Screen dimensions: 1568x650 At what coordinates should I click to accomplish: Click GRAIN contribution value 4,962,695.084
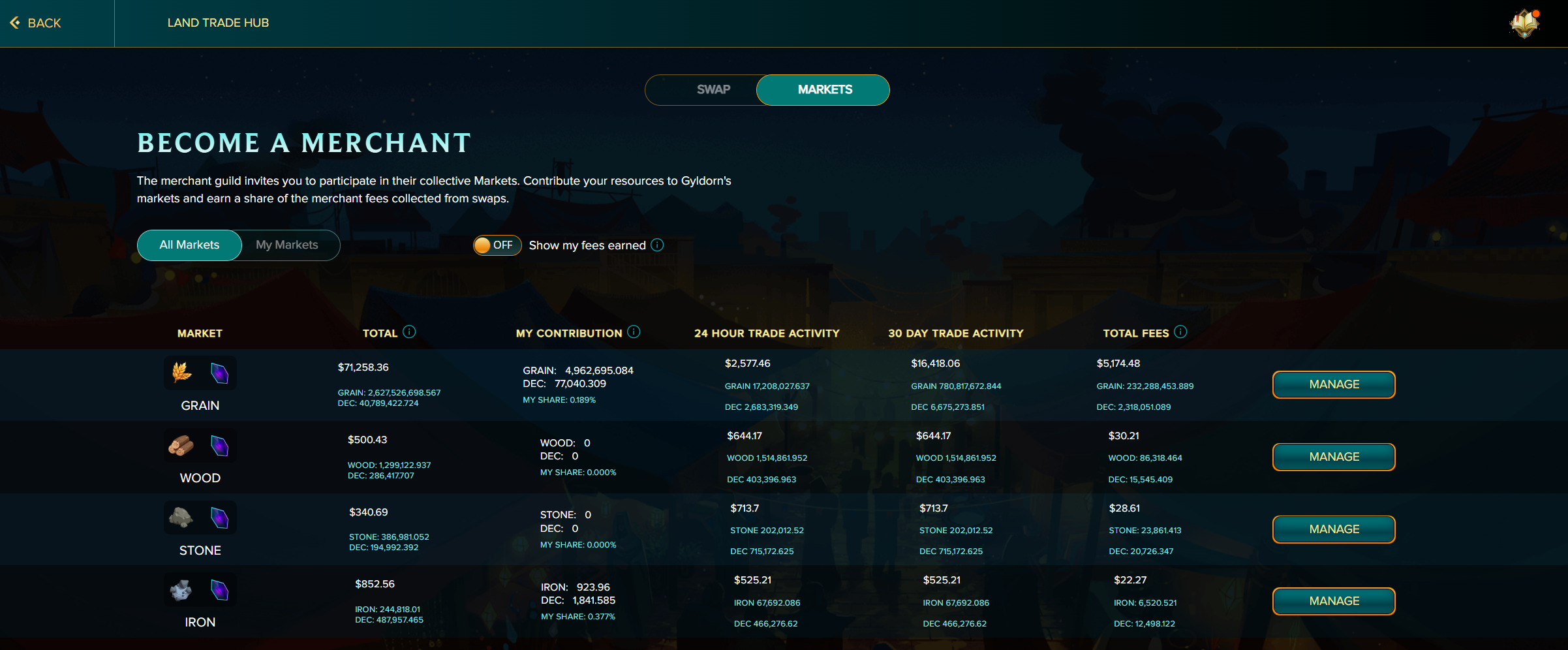click(599, 371)
